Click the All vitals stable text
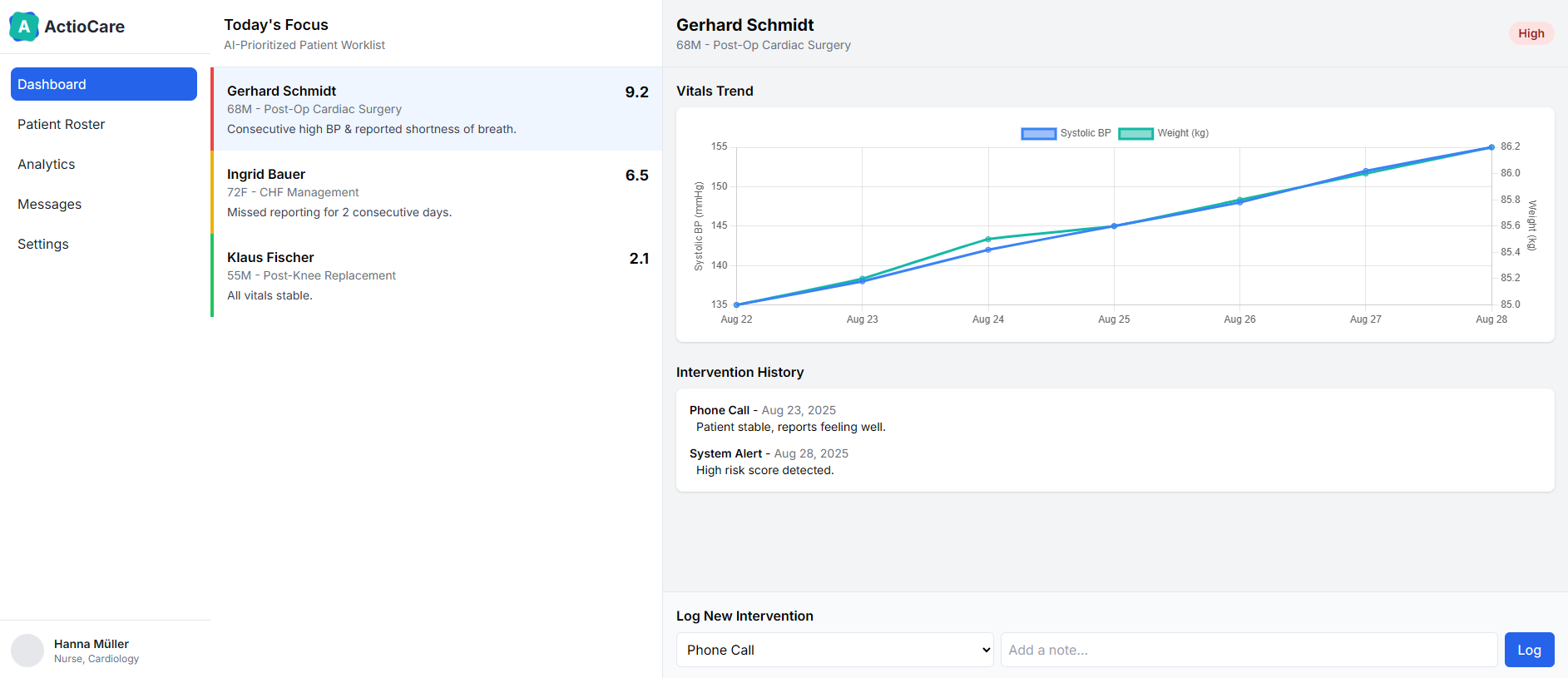Screen dimensions: 1568x678 click(x=270, y=295)
